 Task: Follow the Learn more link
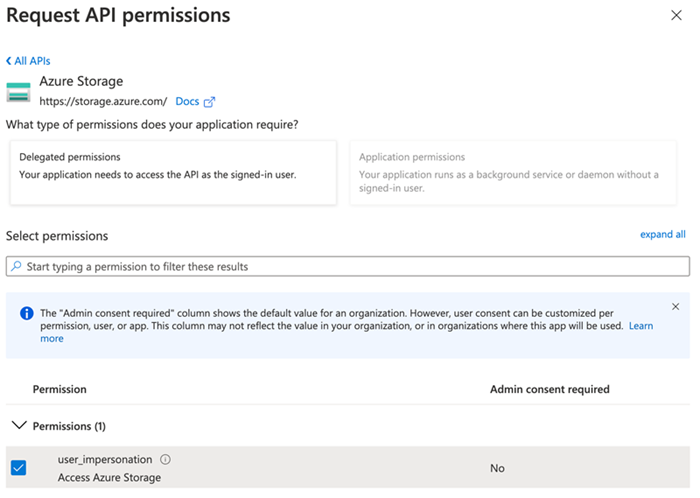pos(640,326)
